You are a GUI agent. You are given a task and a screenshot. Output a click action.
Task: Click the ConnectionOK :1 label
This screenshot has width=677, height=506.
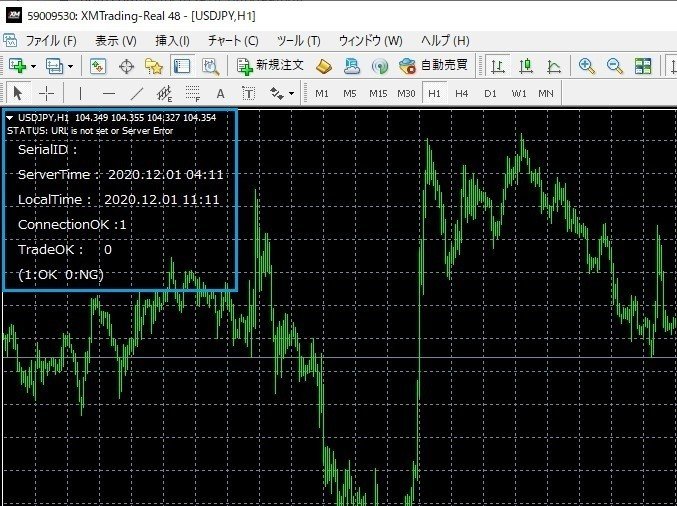[72, 225]
